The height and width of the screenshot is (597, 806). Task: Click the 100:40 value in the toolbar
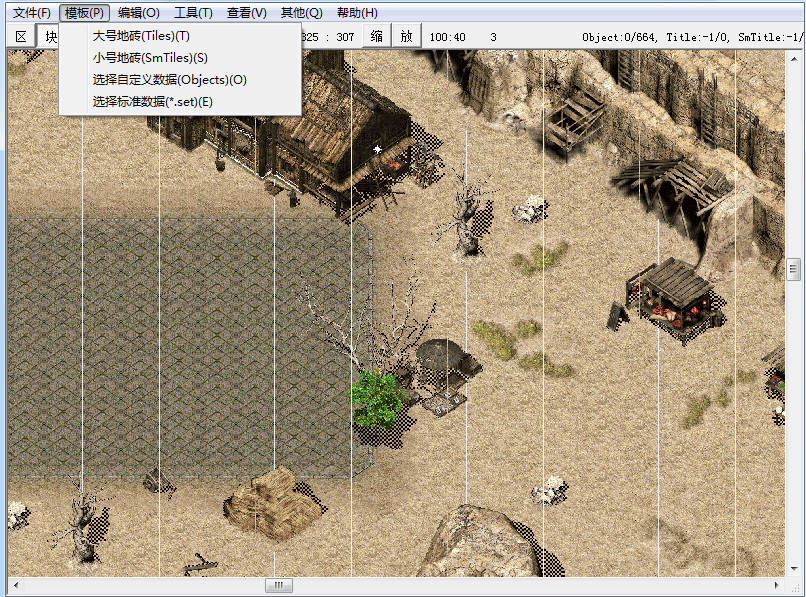pos(447,37)
